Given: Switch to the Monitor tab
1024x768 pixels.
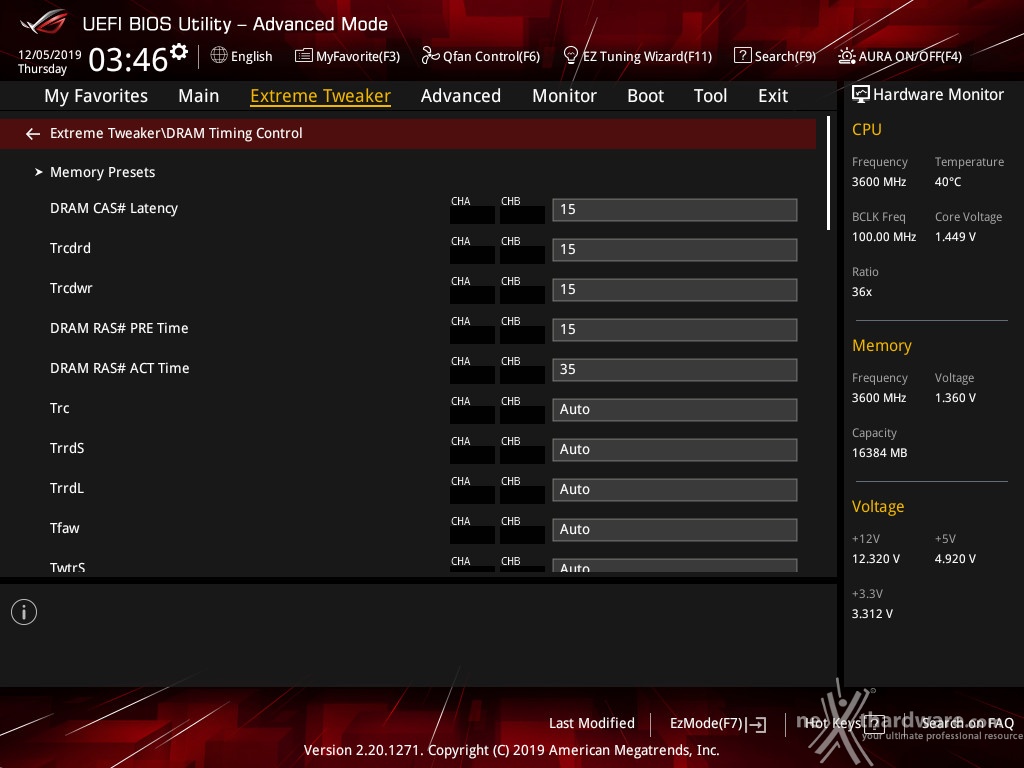Looking at the screenshot, I should 564,96.
